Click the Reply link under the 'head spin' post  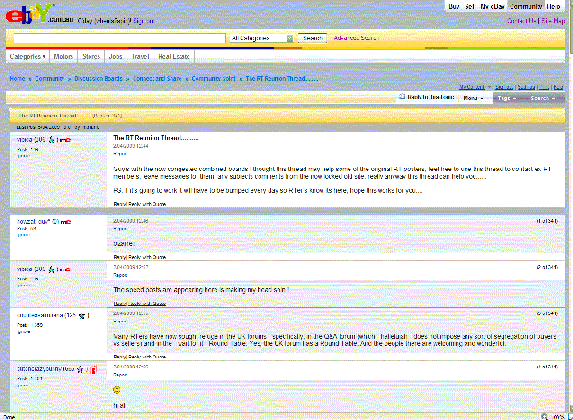point(119,303)
